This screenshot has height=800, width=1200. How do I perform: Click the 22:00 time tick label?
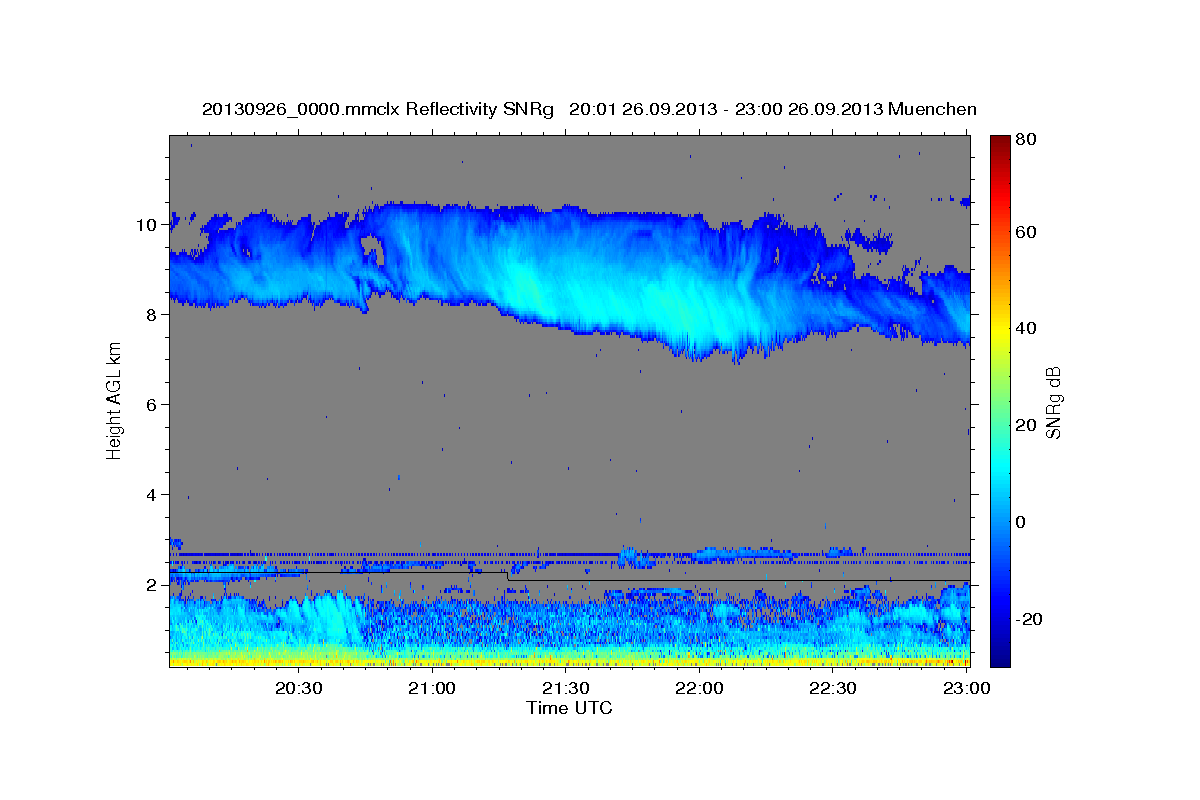point(700,689)
